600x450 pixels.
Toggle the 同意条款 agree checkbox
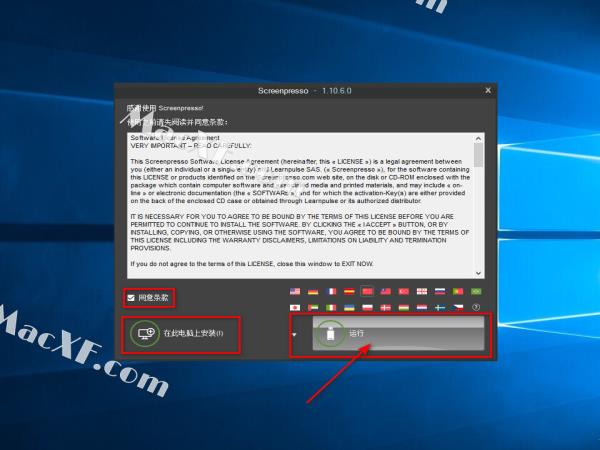[131, 298]
